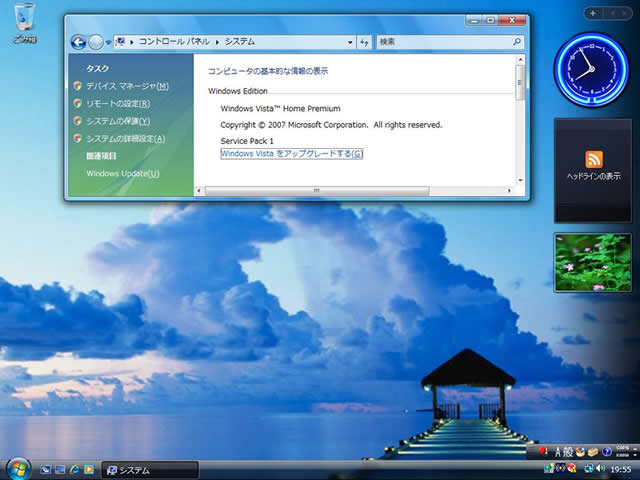Open デバイス マネージャ task link
640x480 pixels.
[127, 86]
